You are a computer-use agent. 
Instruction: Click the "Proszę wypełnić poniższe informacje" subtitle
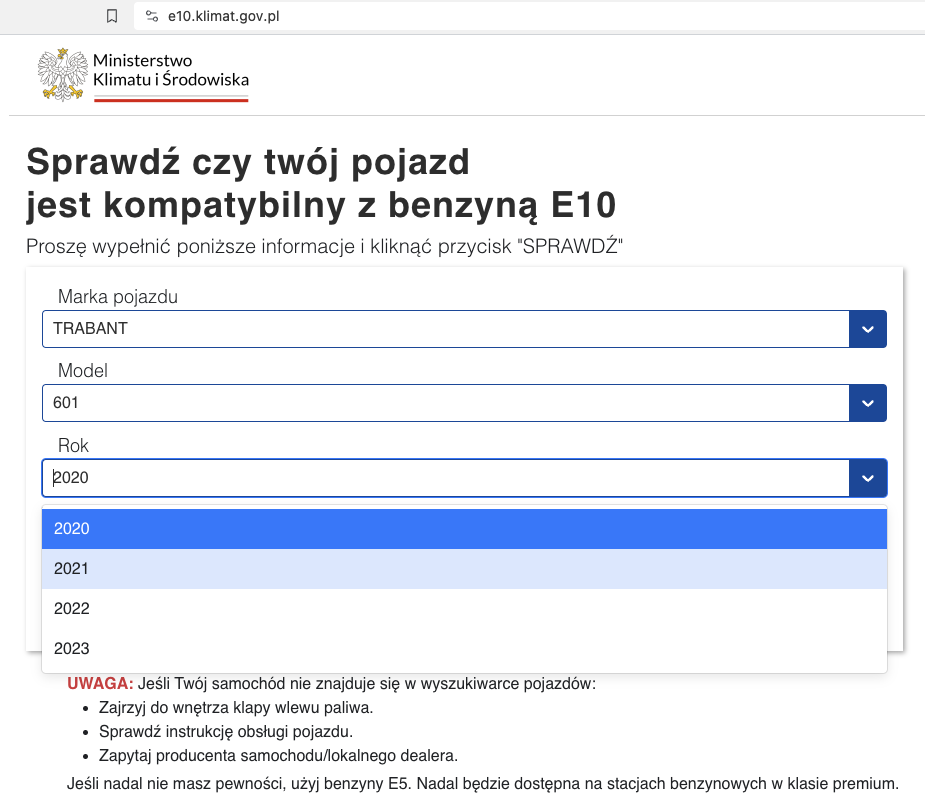(324, 246)
